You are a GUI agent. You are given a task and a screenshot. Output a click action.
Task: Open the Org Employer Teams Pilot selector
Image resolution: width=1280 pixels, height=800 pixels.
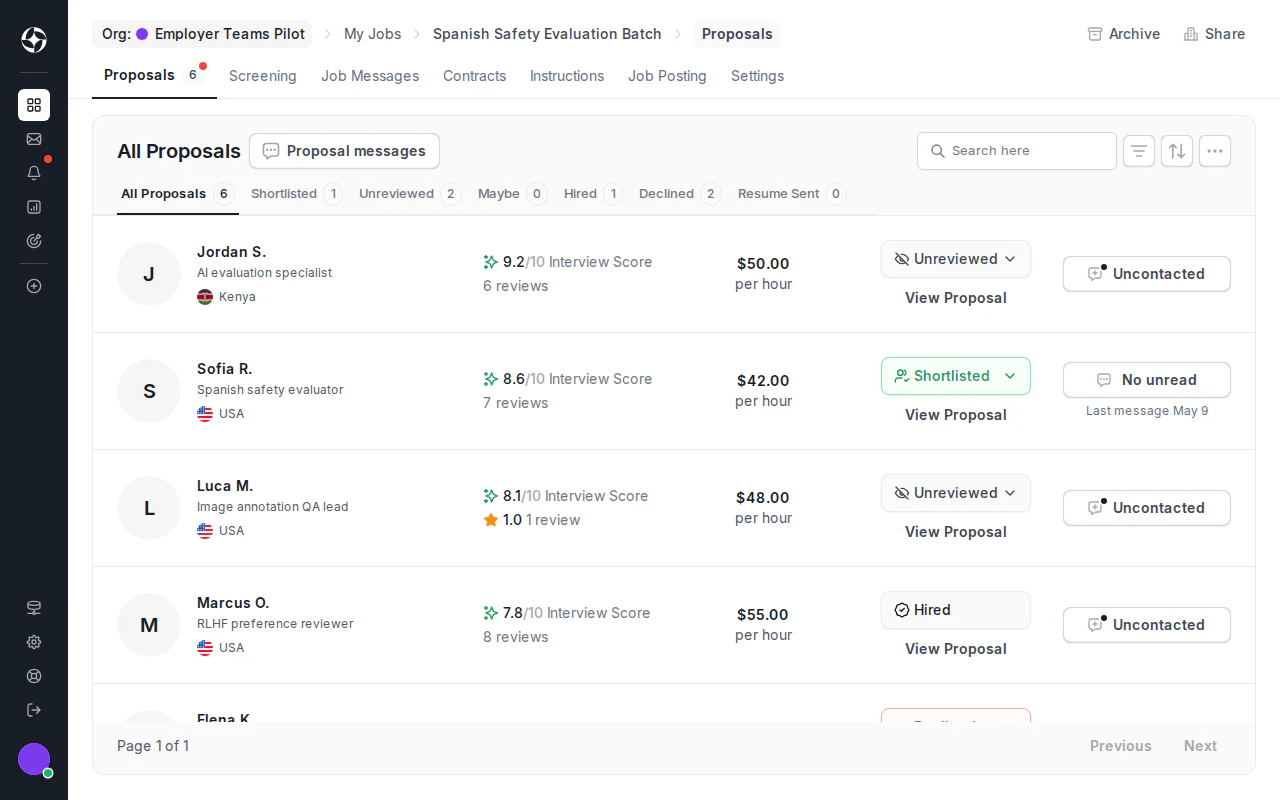pos(202,34)
